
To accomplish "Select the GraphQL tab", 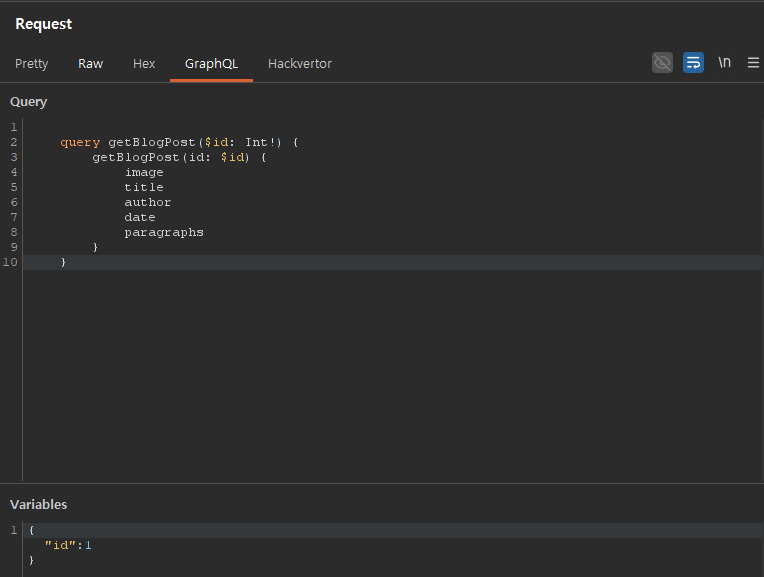I will (x=211, y=64).
